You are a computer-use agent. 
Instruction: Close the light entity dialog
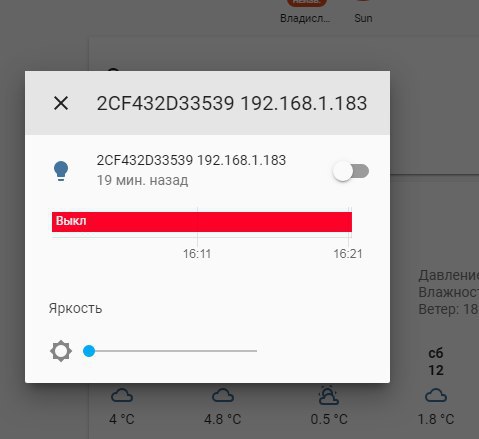[61, 103]
